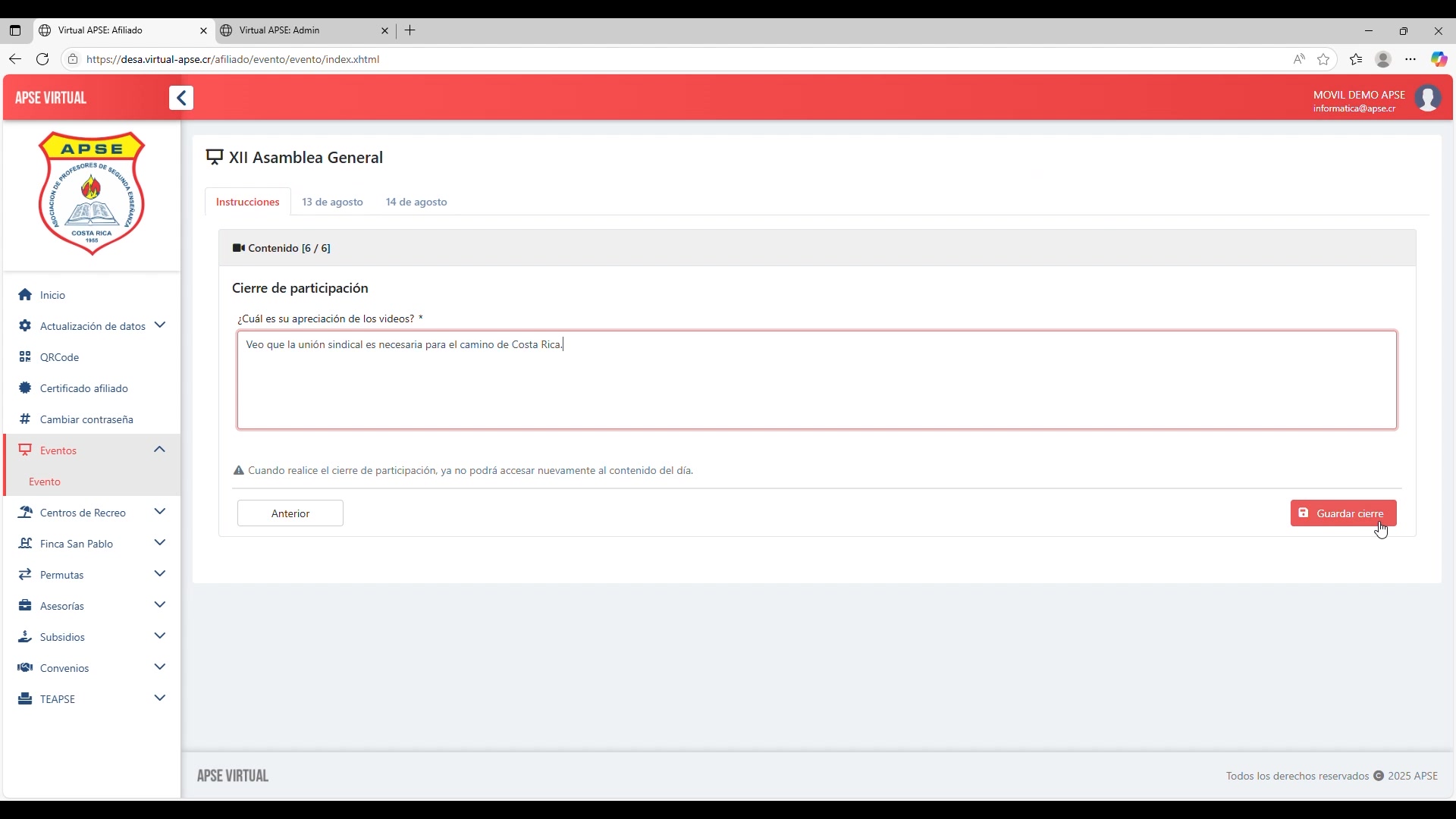Expand the Convenios chevron
Viewport: 1456px width, 819px height.
point(160,667)
